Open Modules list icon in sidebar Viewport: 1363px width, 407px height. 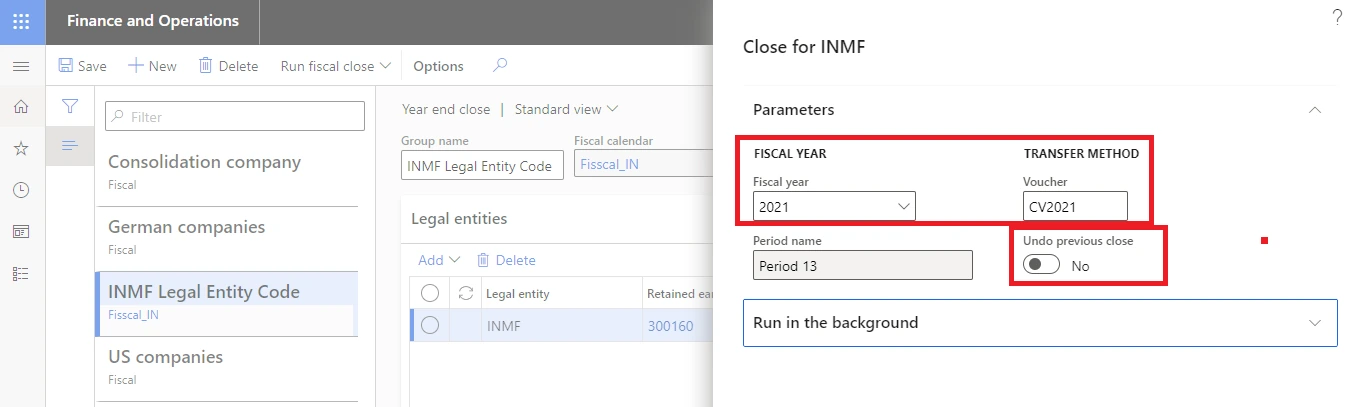coord(21,273)
